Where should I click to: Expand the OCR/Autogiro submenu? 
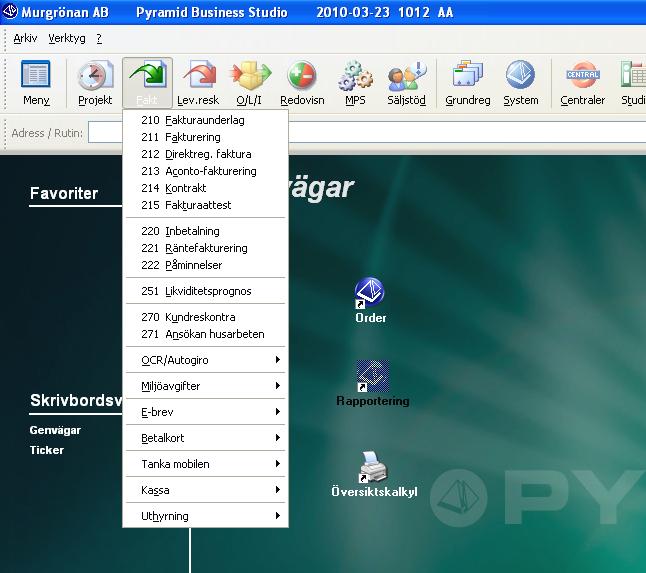coord(205,360)
